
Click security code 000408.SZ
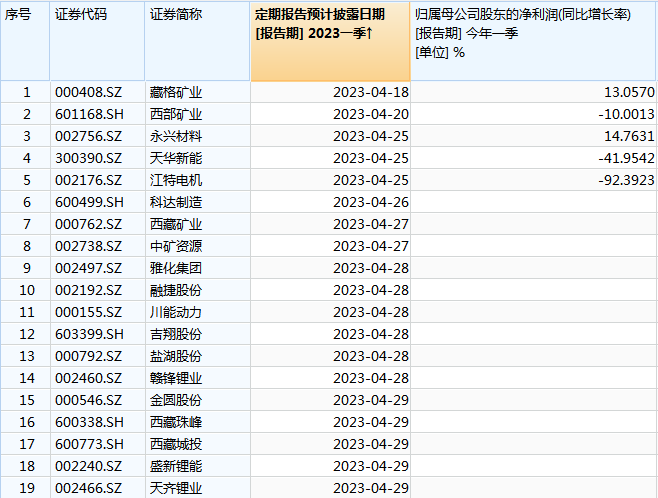pos(89,92)
